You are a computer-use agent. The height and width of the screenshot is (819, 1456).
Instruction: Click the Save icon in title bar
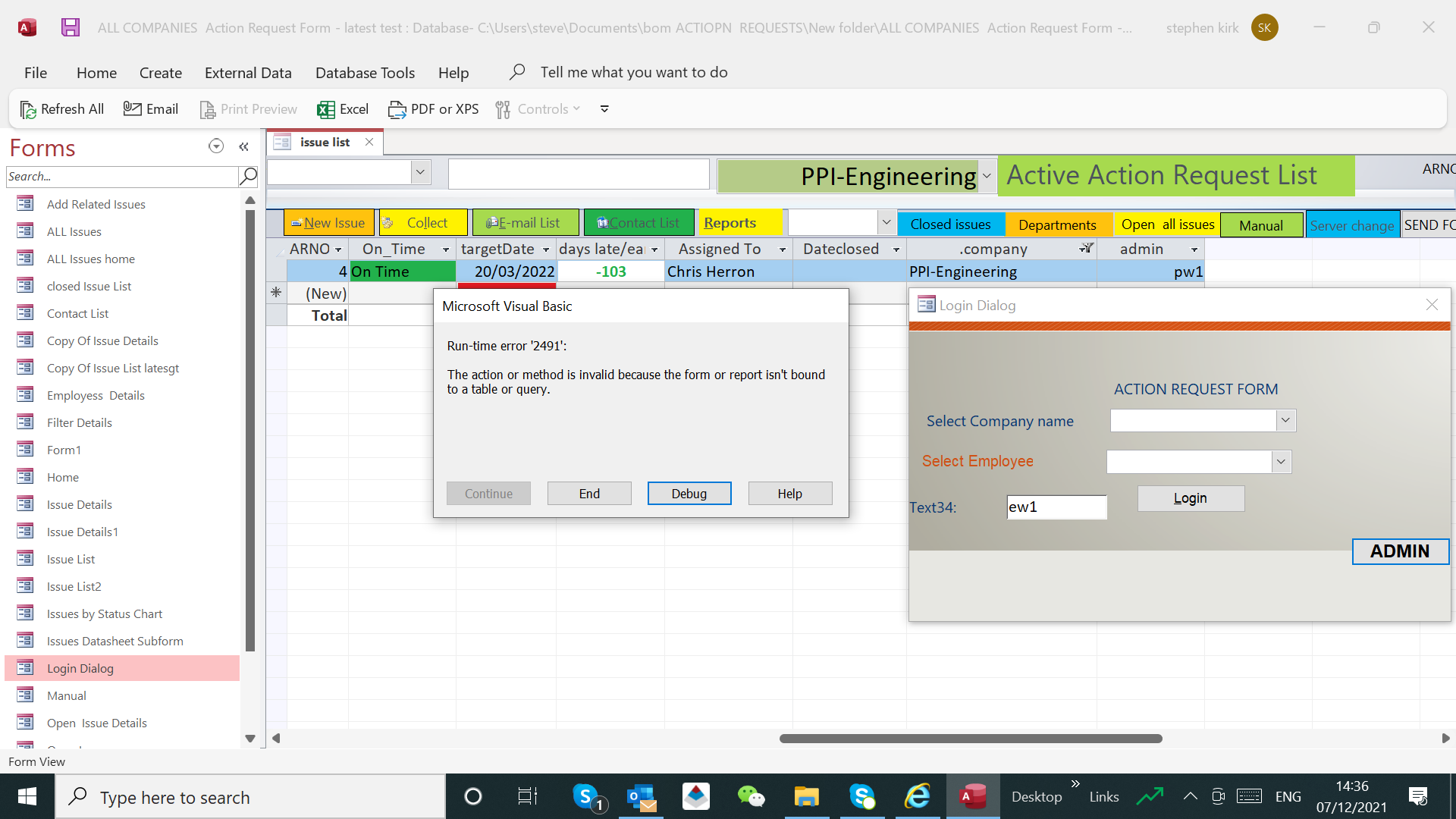[71, 28]
